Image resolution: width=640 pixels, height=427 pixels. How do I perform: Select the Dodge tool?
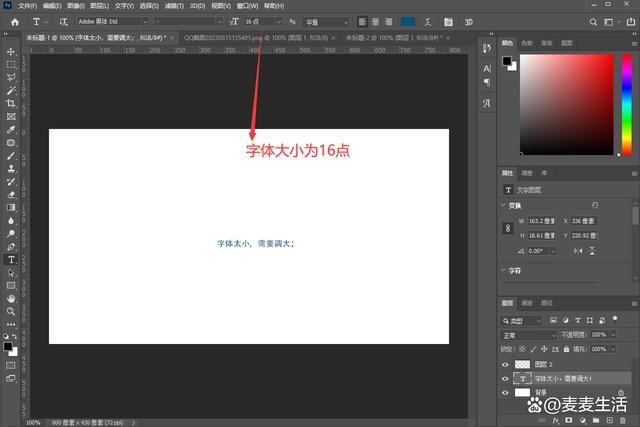tap(11, 234)
